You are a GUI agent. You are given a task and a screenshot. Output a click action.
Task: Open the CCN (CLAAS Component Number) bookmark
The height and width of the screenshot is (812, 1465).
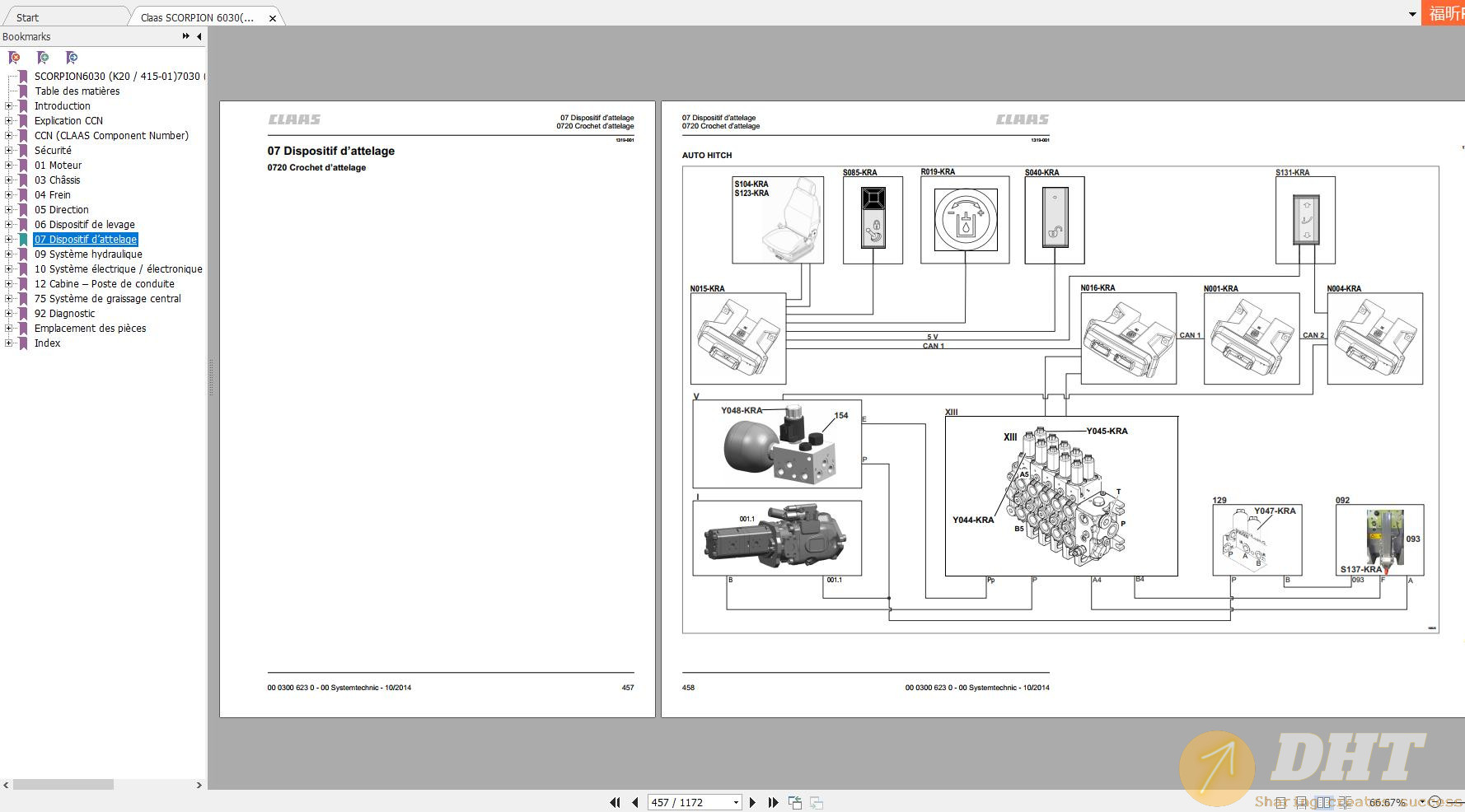[x=111, y=135]
